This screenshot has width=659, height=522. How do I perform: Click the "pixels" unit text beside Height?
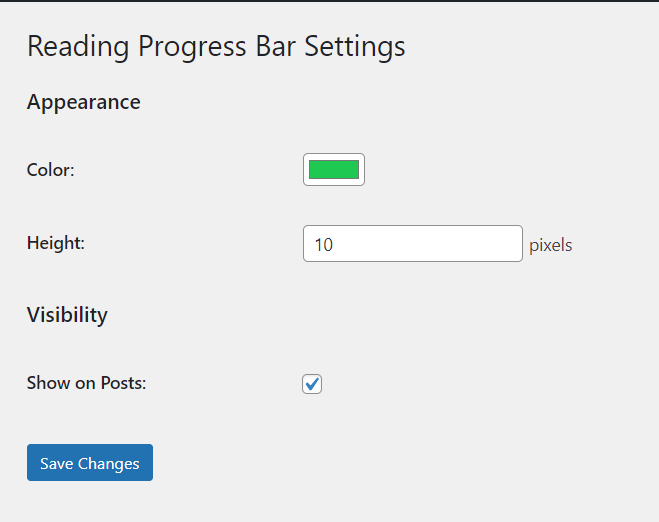click(x=551, y=245)
